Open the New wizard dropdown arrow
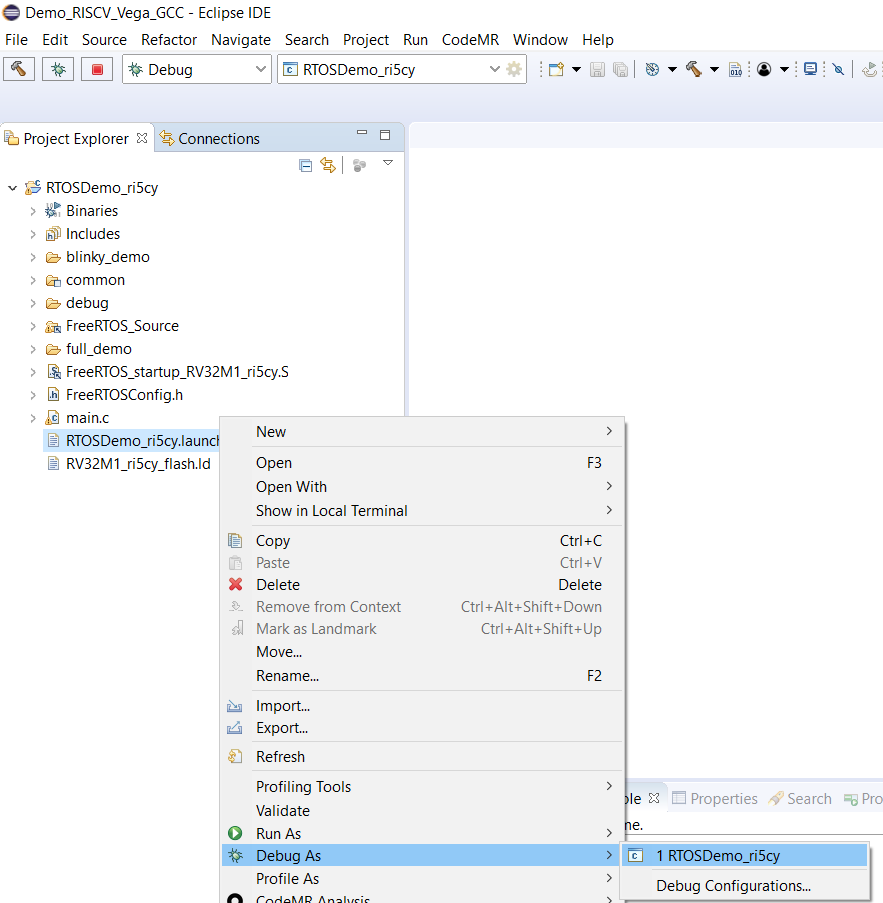The image size is (883, 903). click(x=576, y=70)
